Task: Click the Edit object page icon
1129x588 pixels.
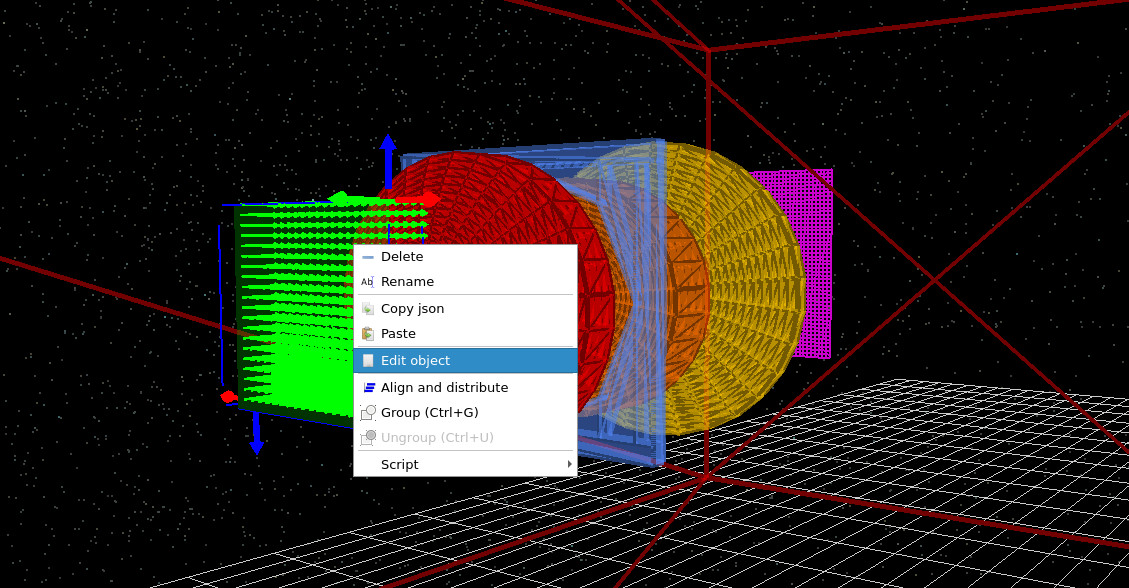Action: pos(368,360)
